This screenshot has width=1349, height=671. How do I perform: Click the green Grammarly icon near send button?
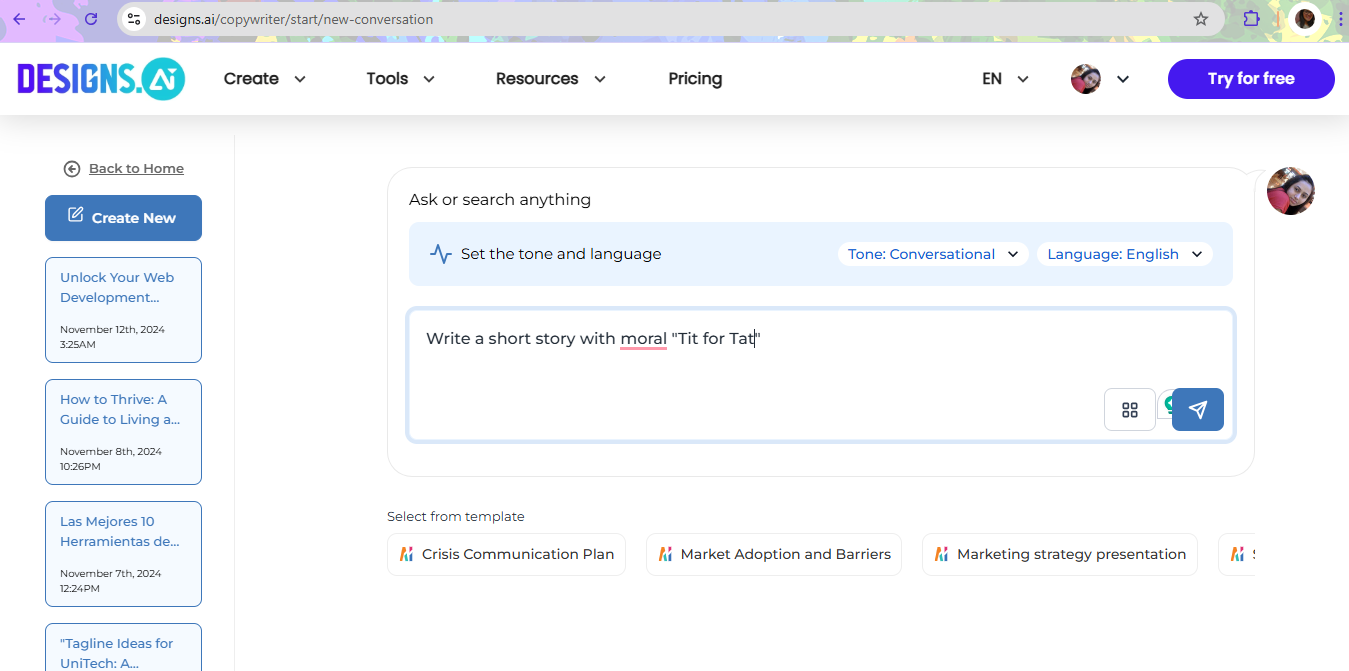1170,404
